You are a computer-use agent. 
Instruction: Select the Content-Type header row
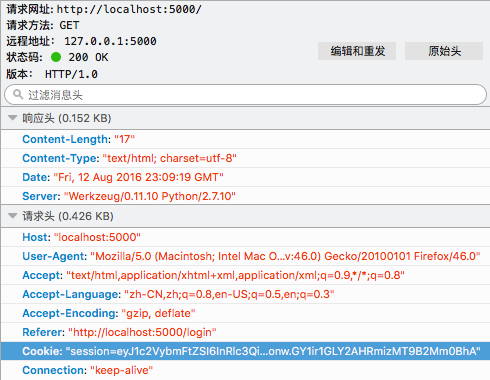tap(246, 158)
